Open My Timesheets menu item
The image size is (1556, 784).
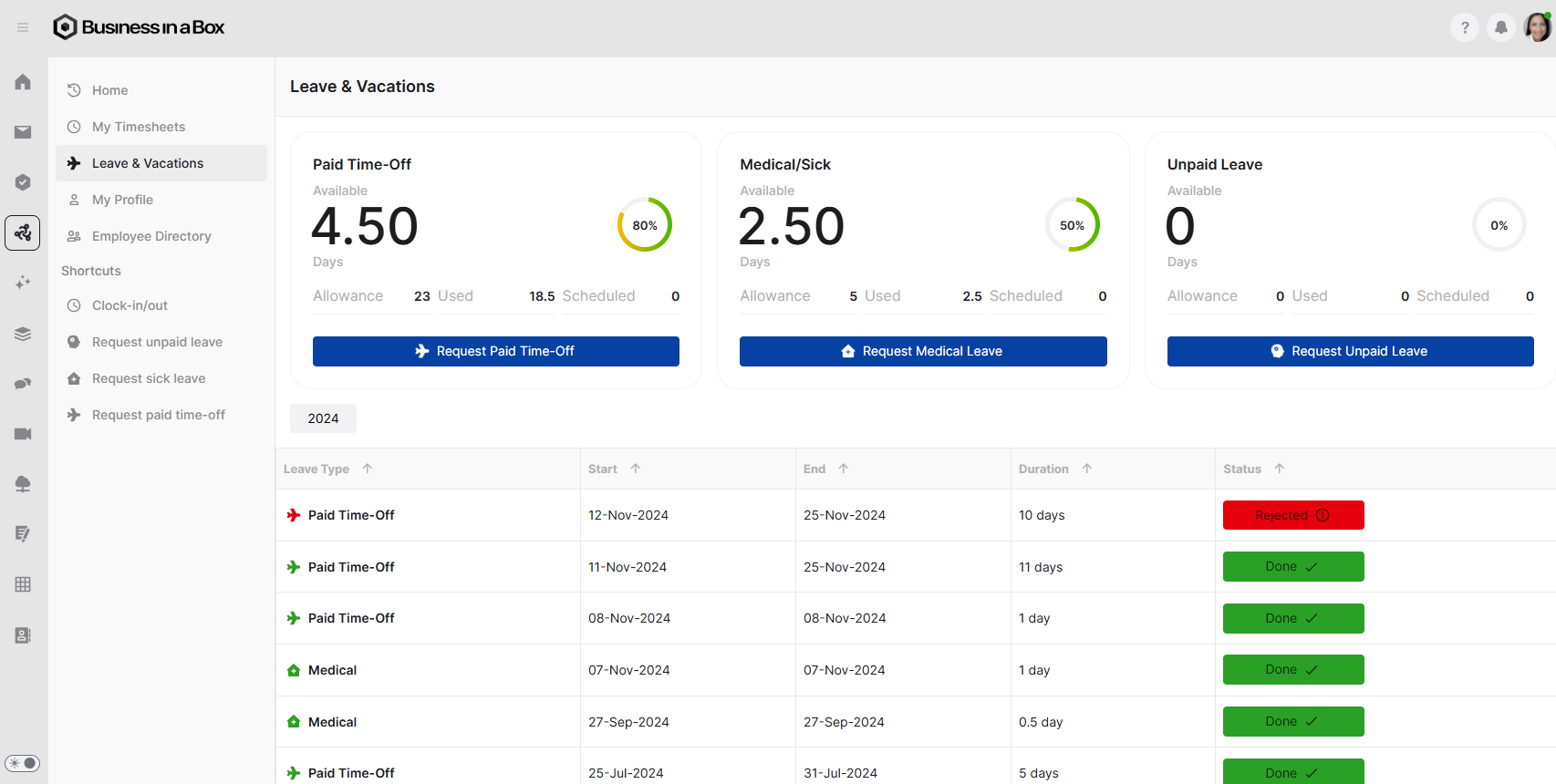tap(161, 127)
